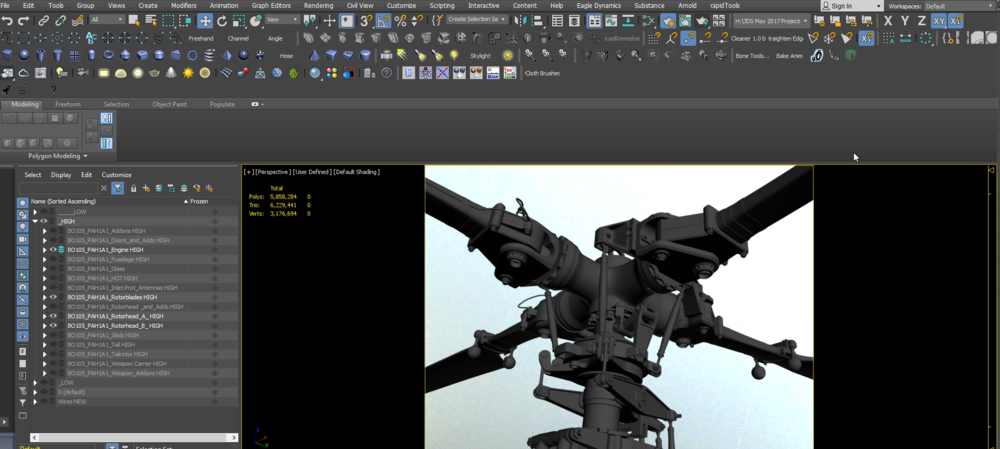The width and height of the screenshot is (1000, 449).
Task: Collapse the _HIGH layer group
Action: tap(35, 222)
